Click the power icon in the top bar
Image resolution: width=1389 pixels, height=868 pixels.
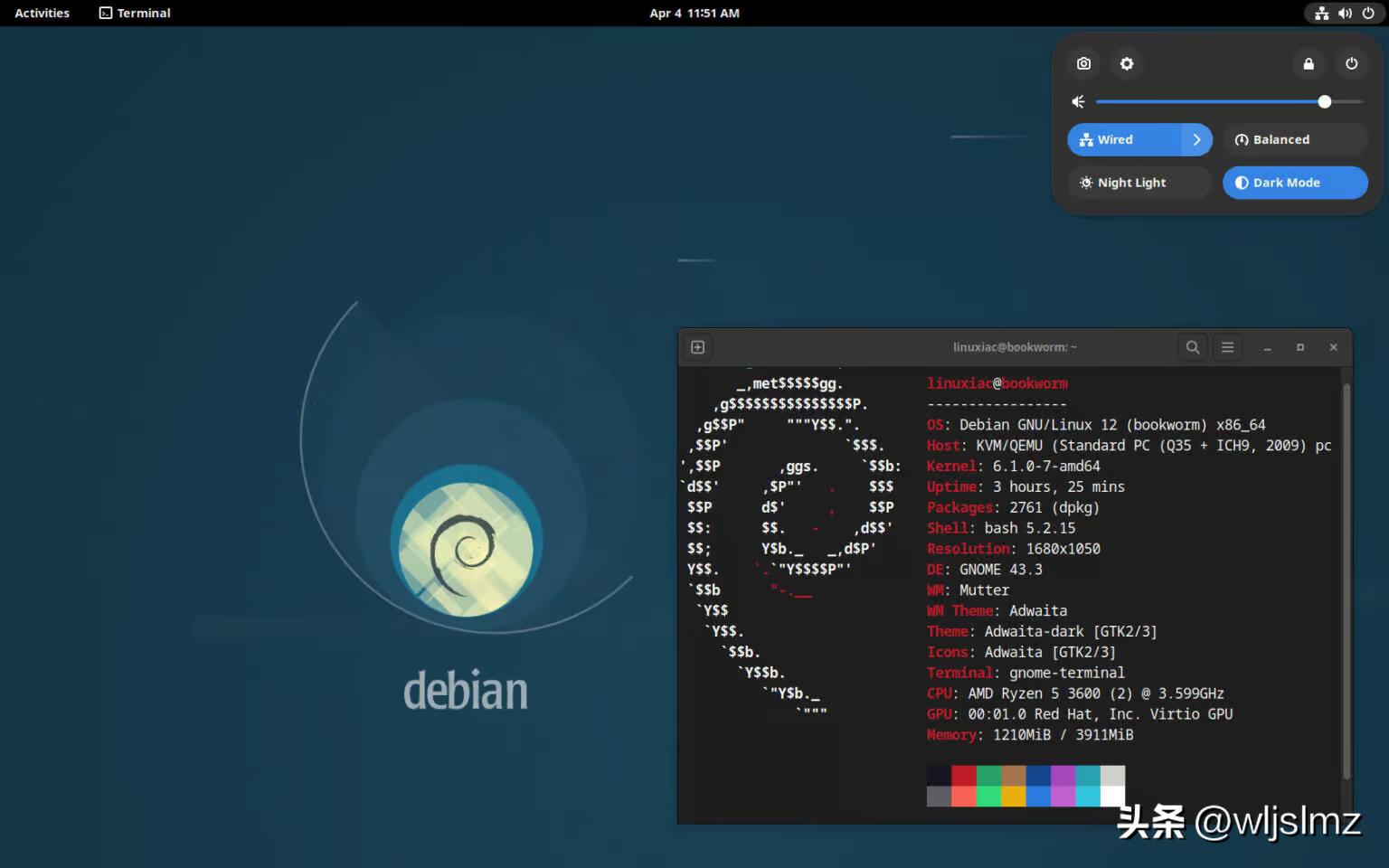click(x=1368, y=13)
